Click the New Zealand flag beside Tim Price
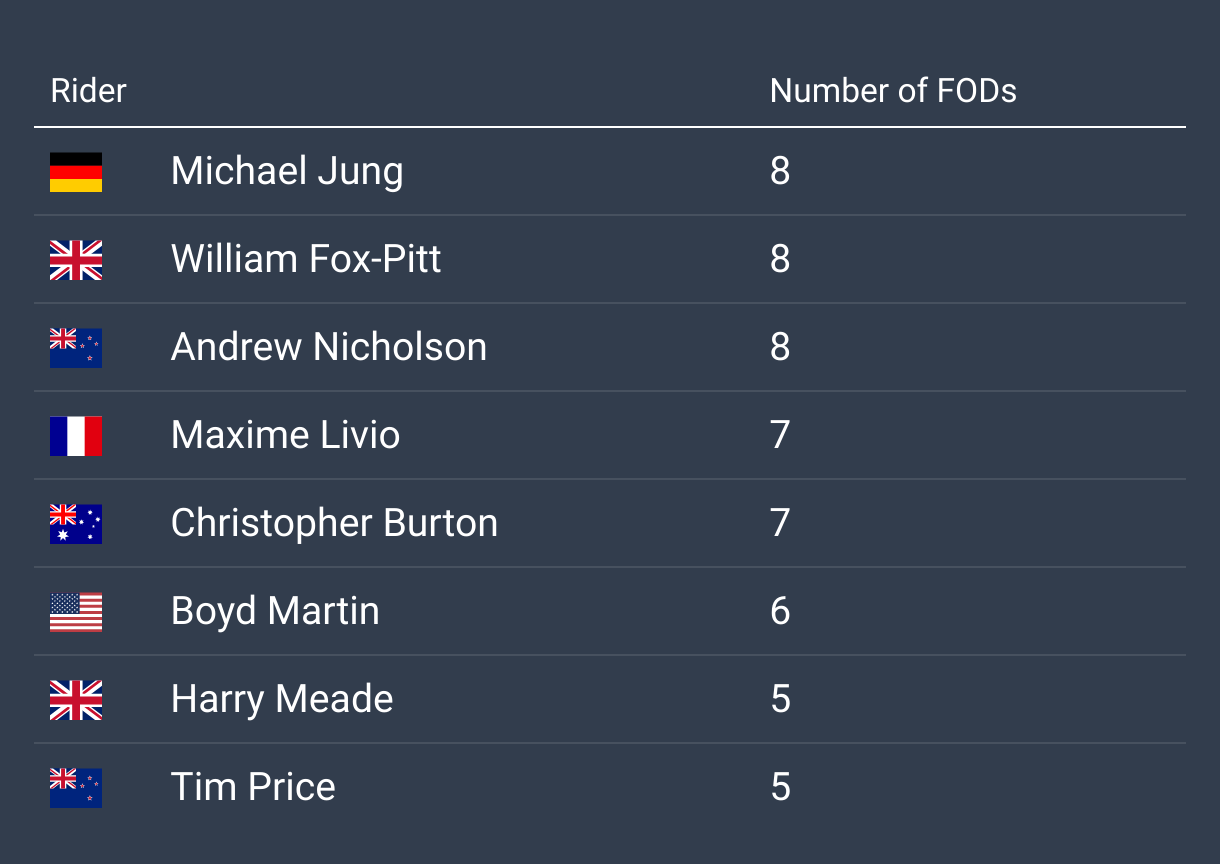 coord(76,788)
